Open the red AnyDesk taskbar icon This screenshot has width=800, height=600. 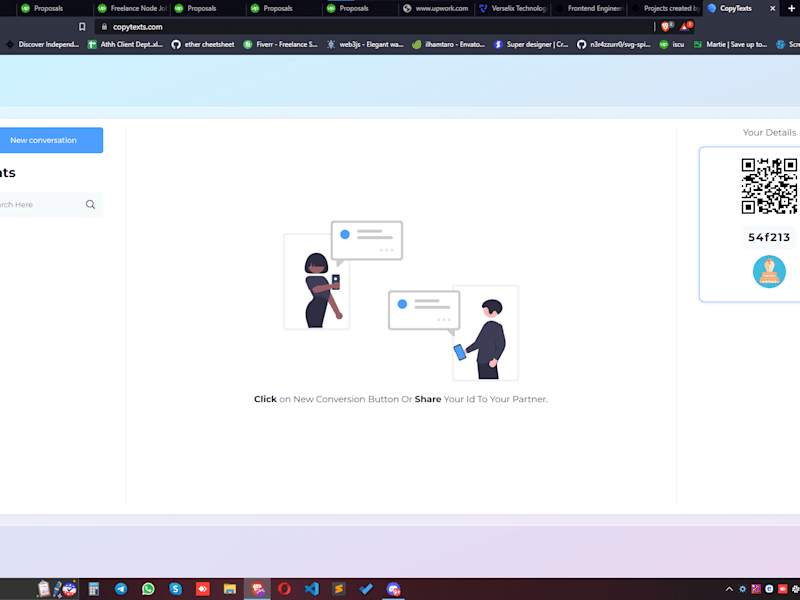tap(203, 589)
